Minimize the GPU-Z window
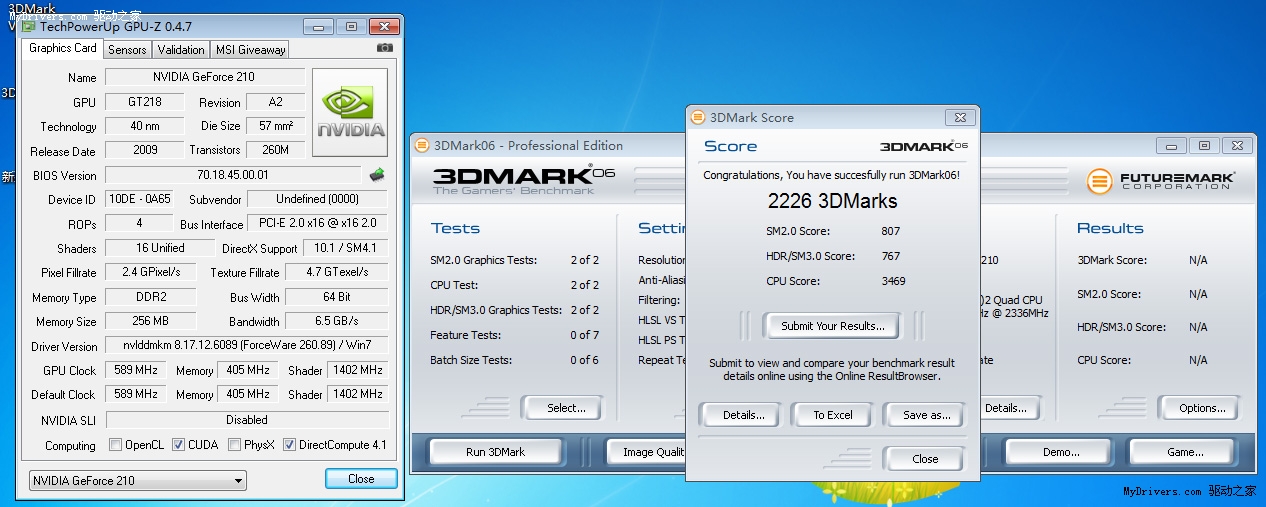1266x507 pixels. 317,27
